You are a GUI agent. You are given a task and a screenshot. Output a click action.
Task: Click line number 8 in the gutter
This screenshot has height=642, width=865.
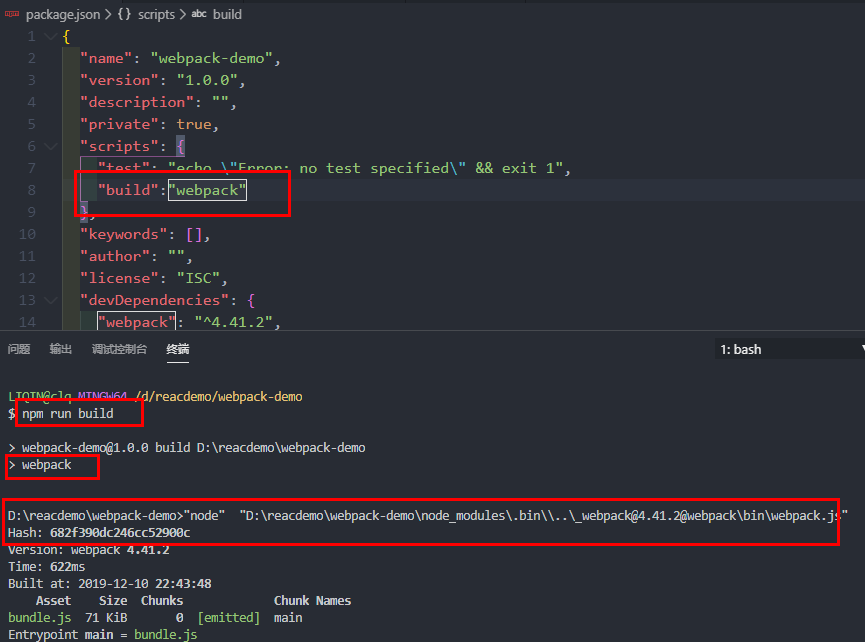(31, 190)
